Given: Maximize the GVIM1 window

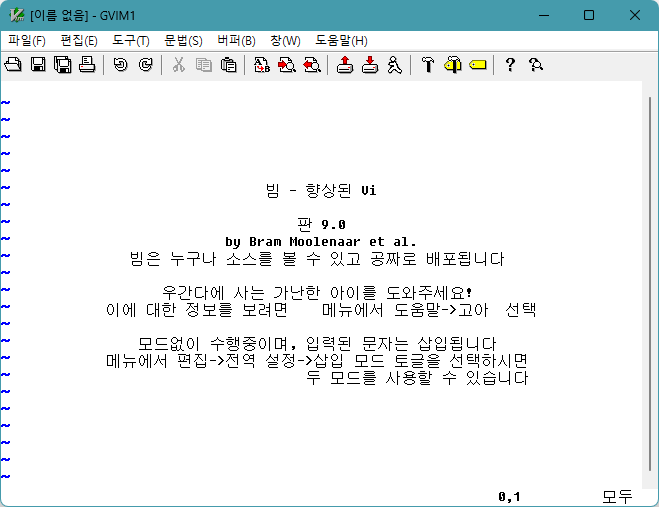Looking at the screenshot, I should [589, 16].
